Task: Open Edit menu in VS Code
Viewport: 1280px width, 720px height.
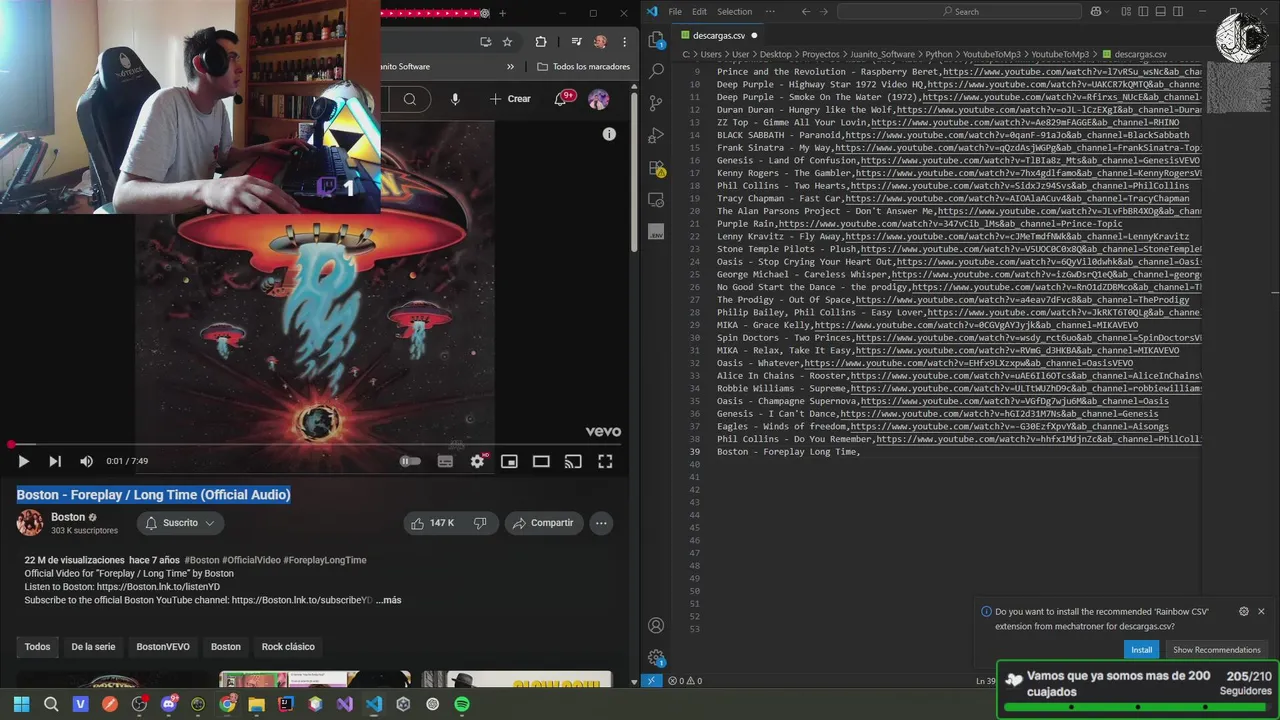Action: coord(699,11)
